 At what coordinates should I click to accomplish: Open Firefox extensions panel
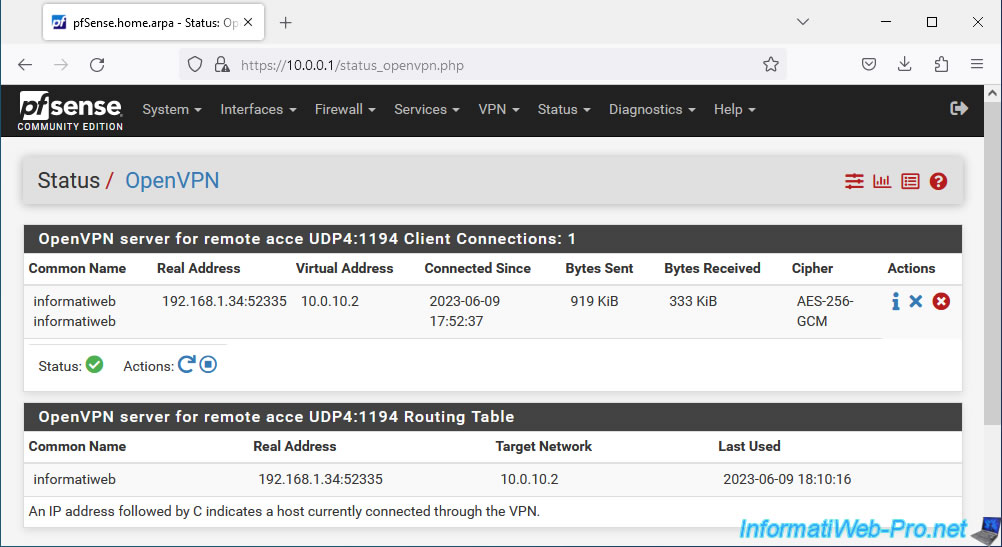[941, 65]
